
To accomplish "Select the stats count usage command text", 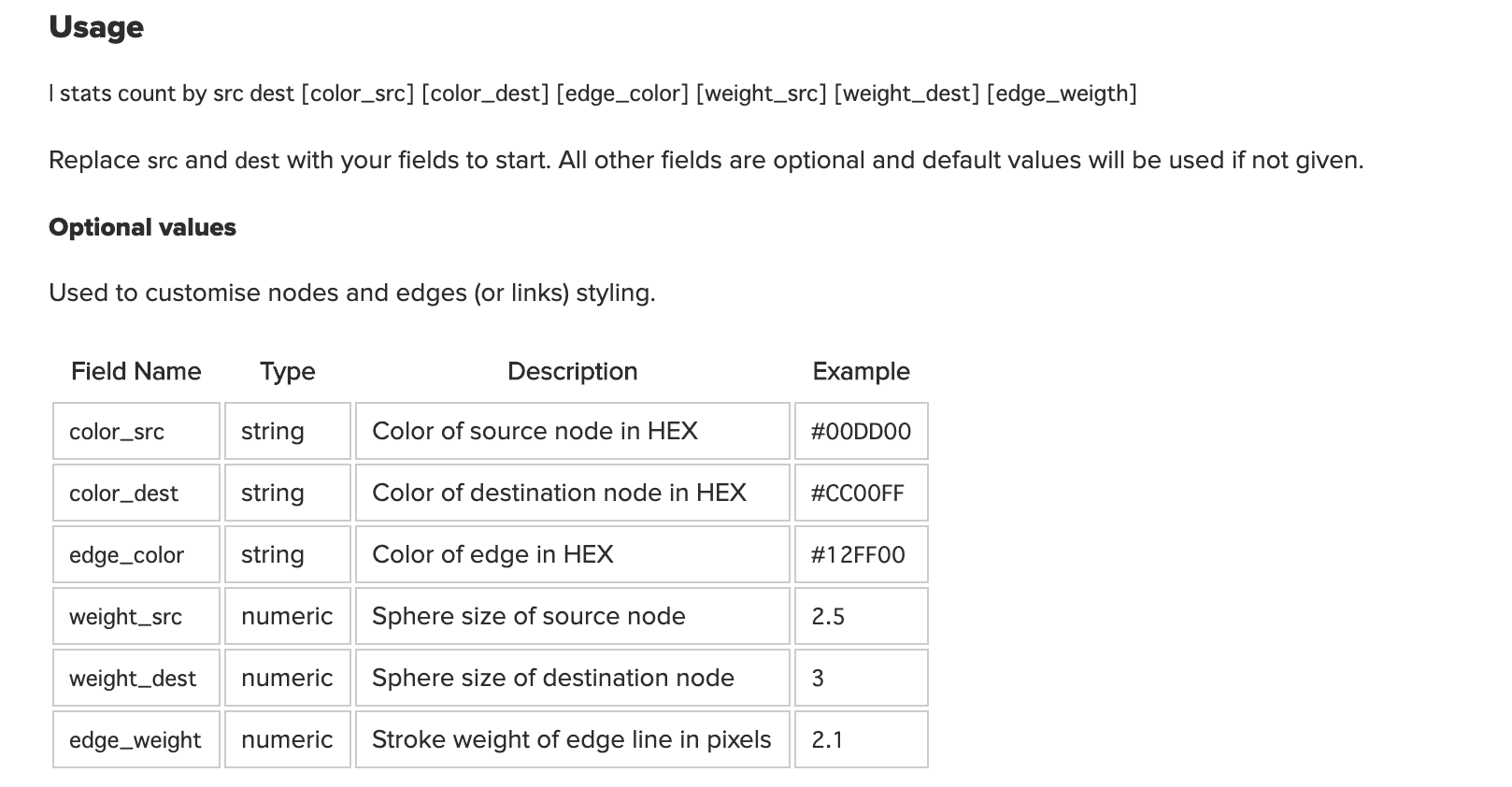I will (592, 93).
